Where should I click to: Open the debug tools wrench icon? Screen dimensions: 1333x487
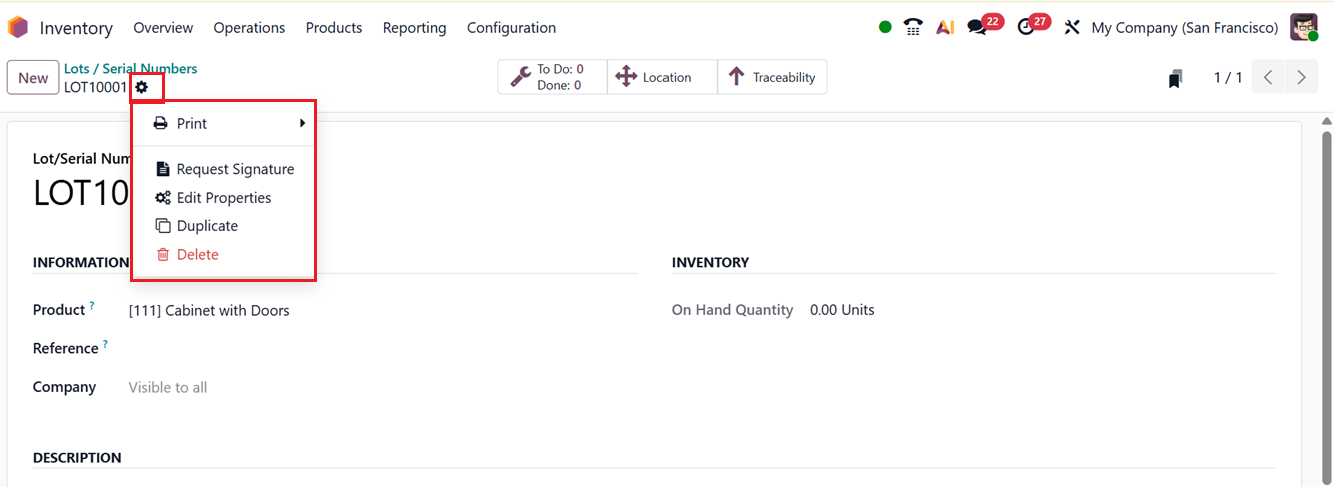click(x=1072, y=28)
